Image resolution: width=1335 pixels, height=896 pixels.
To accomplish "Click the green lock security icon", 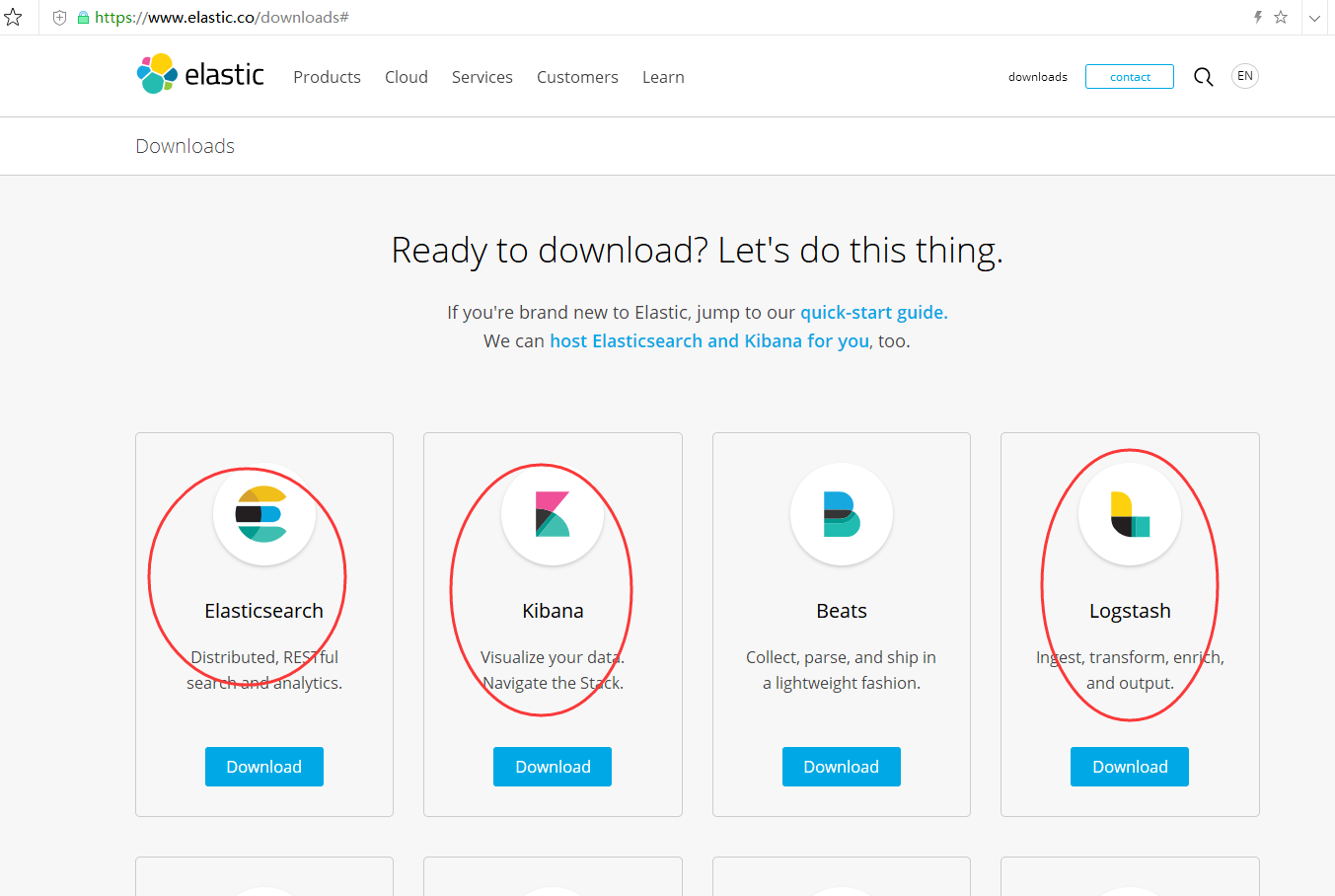I will click(83, 18).
